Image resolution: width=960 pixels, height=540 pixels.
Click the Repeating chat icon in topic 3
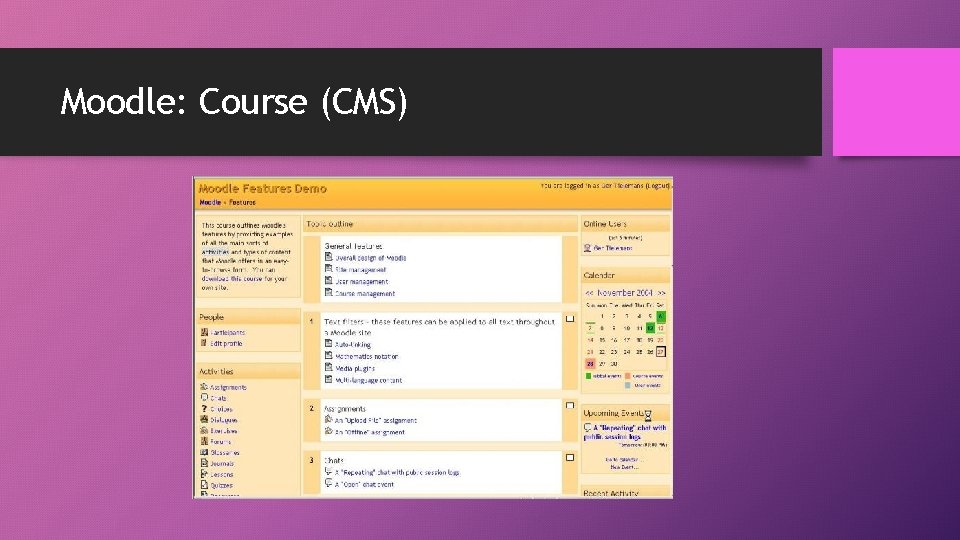click(328, 471)
